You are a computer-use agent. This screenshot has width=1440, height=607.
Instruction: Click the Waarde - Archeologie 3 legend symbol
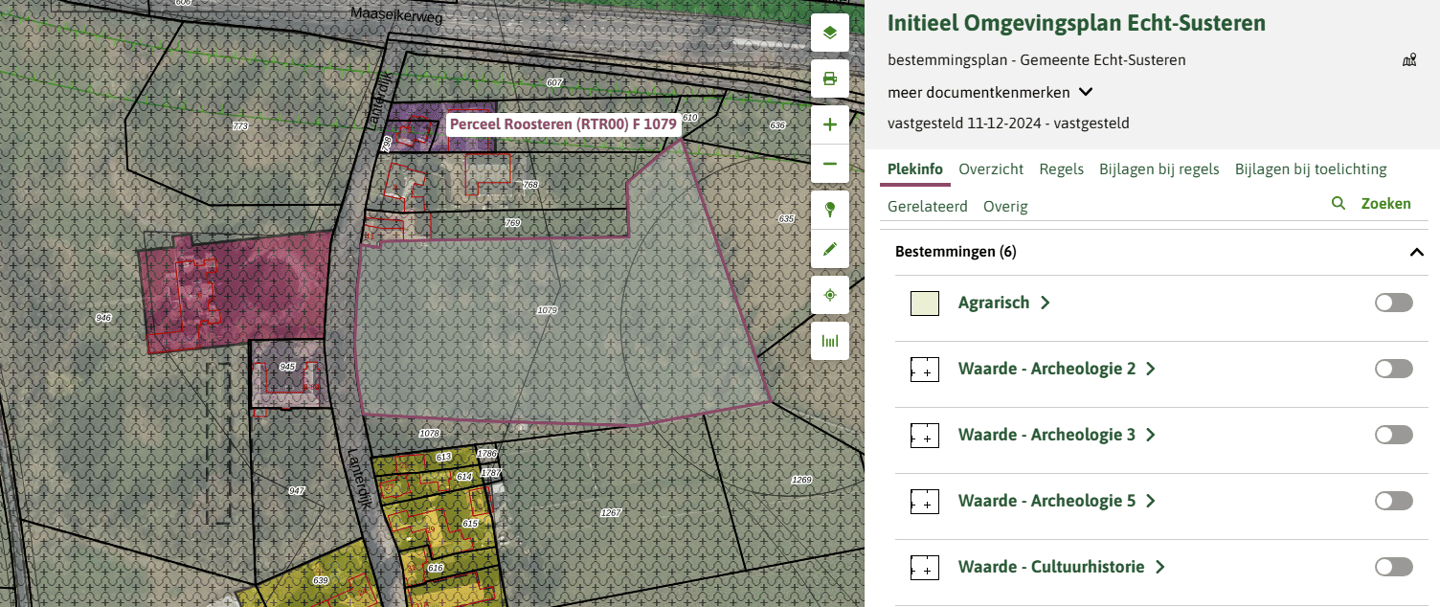[924, 435]
